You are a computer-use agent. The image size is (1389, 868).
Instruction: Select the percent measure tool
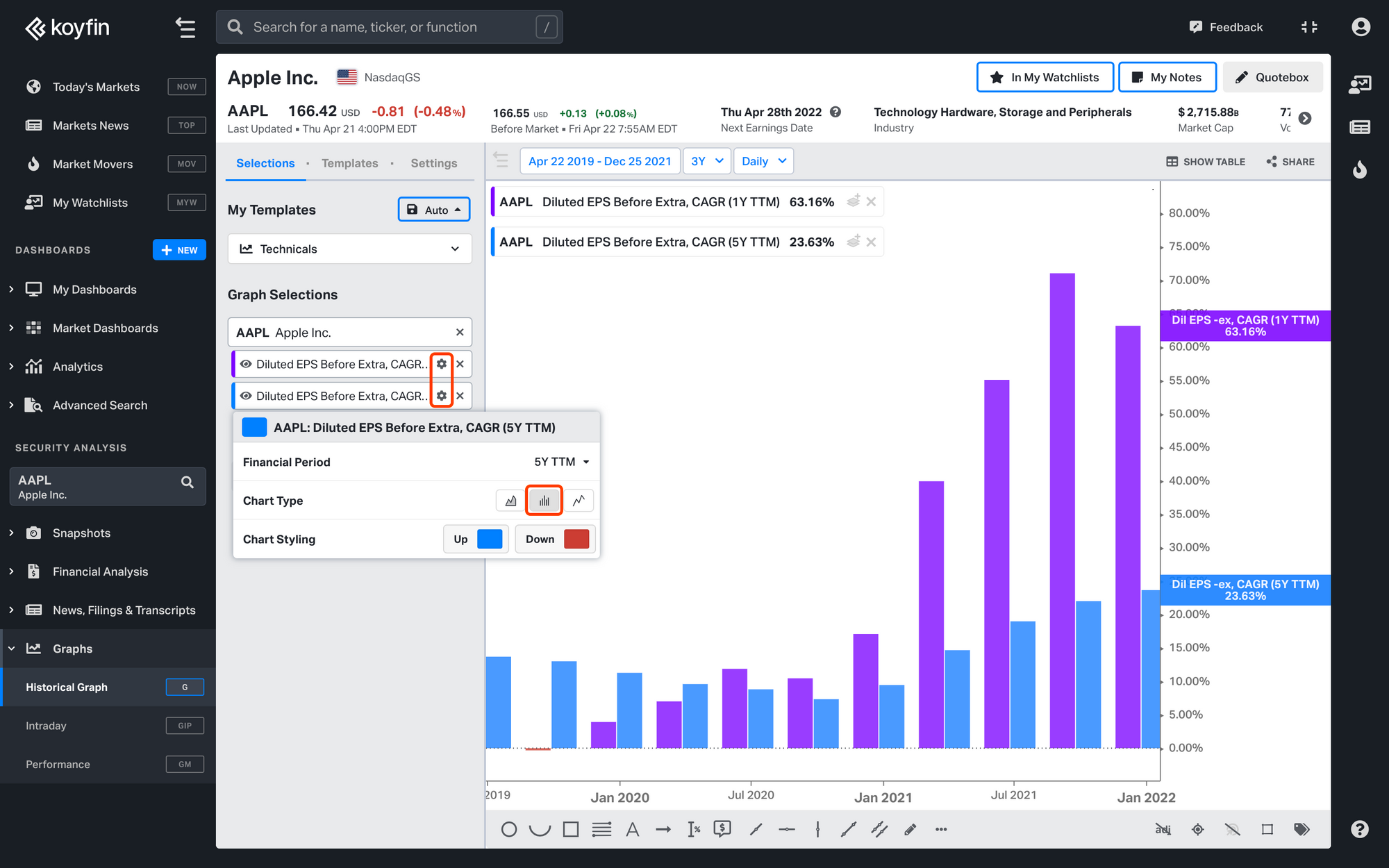coord(694,829)
